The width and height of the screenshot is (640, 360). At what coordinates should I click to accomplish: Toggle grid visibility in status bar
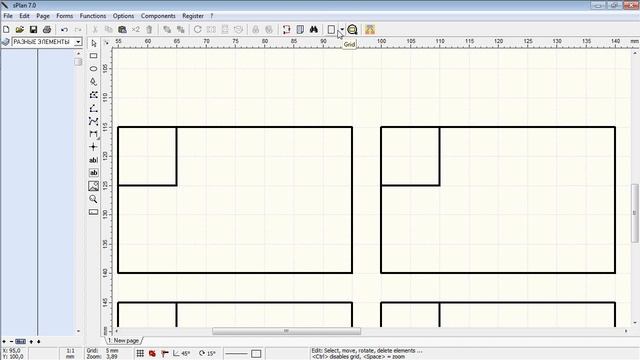tap(140, 353)
